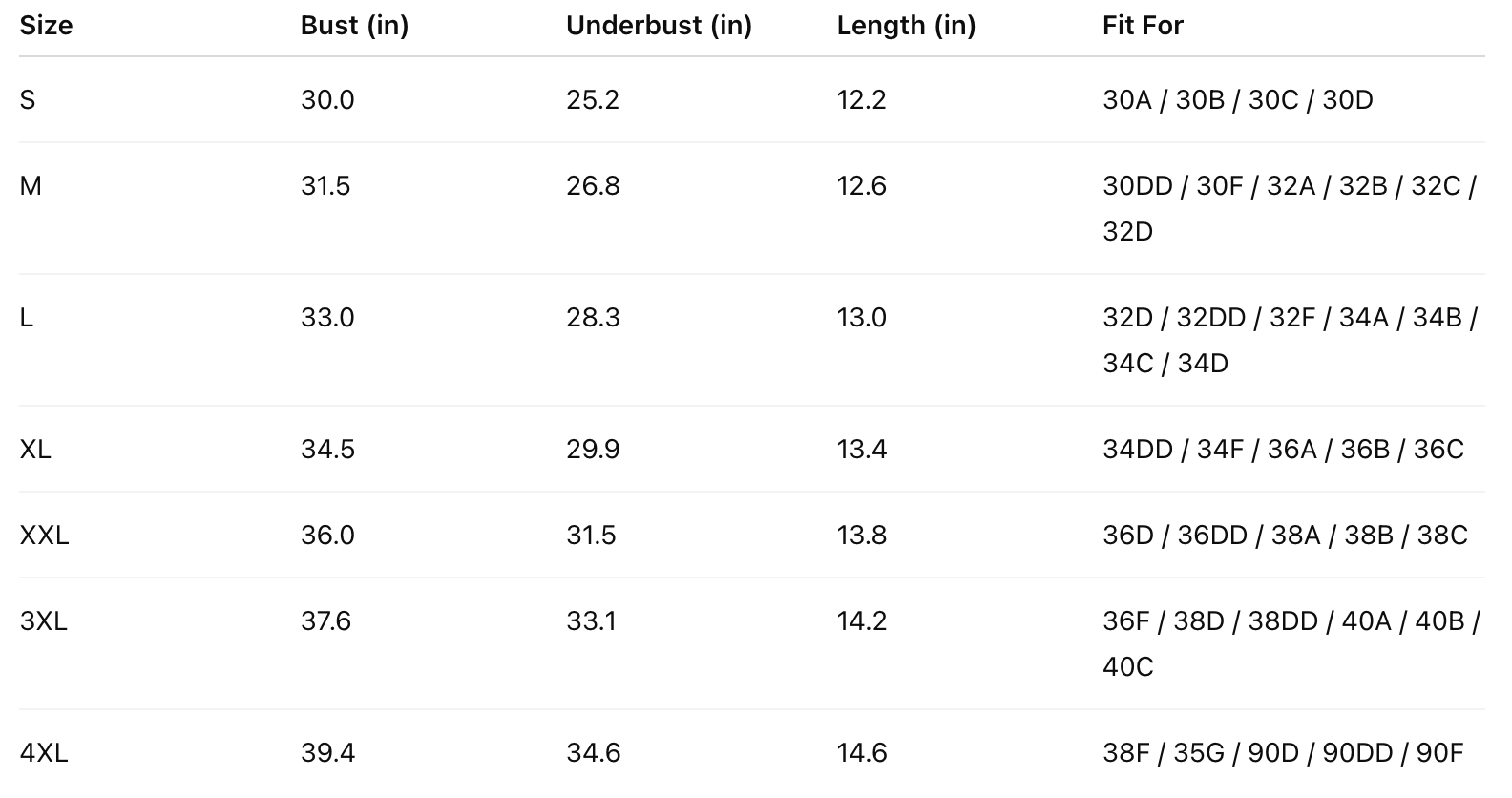Select the XL size row label
Image resolution: width=1512 pixels, height=798 pixels.
35,450
